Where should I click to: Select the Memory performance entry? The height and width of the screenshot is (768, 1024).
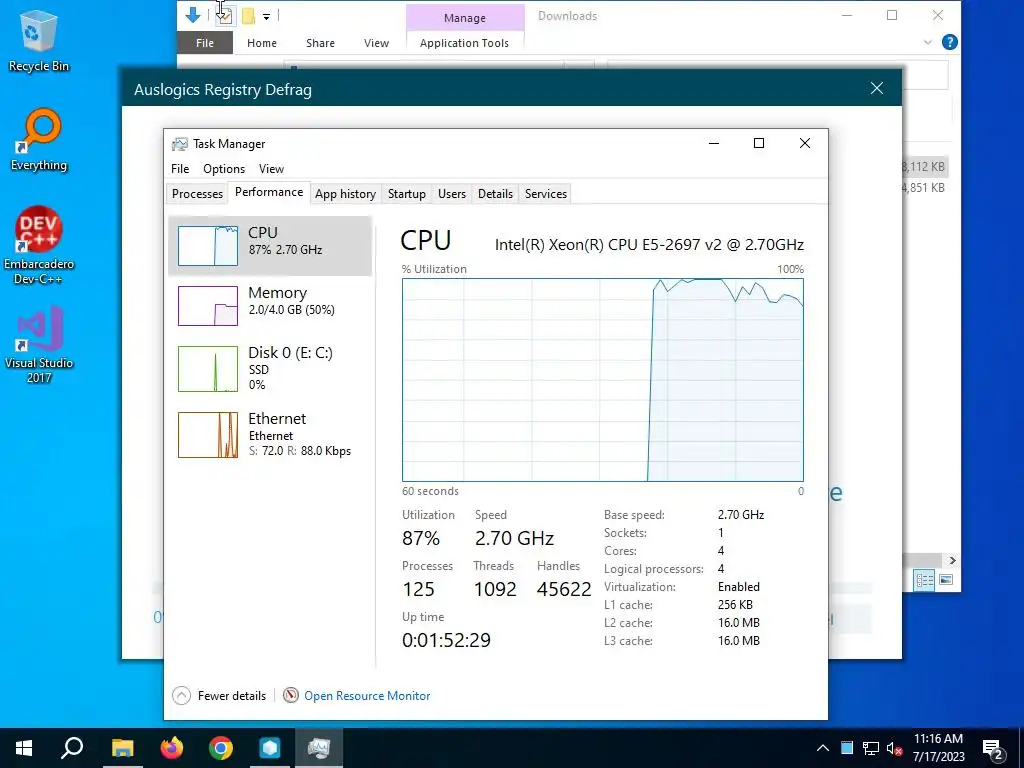point(270,306)
